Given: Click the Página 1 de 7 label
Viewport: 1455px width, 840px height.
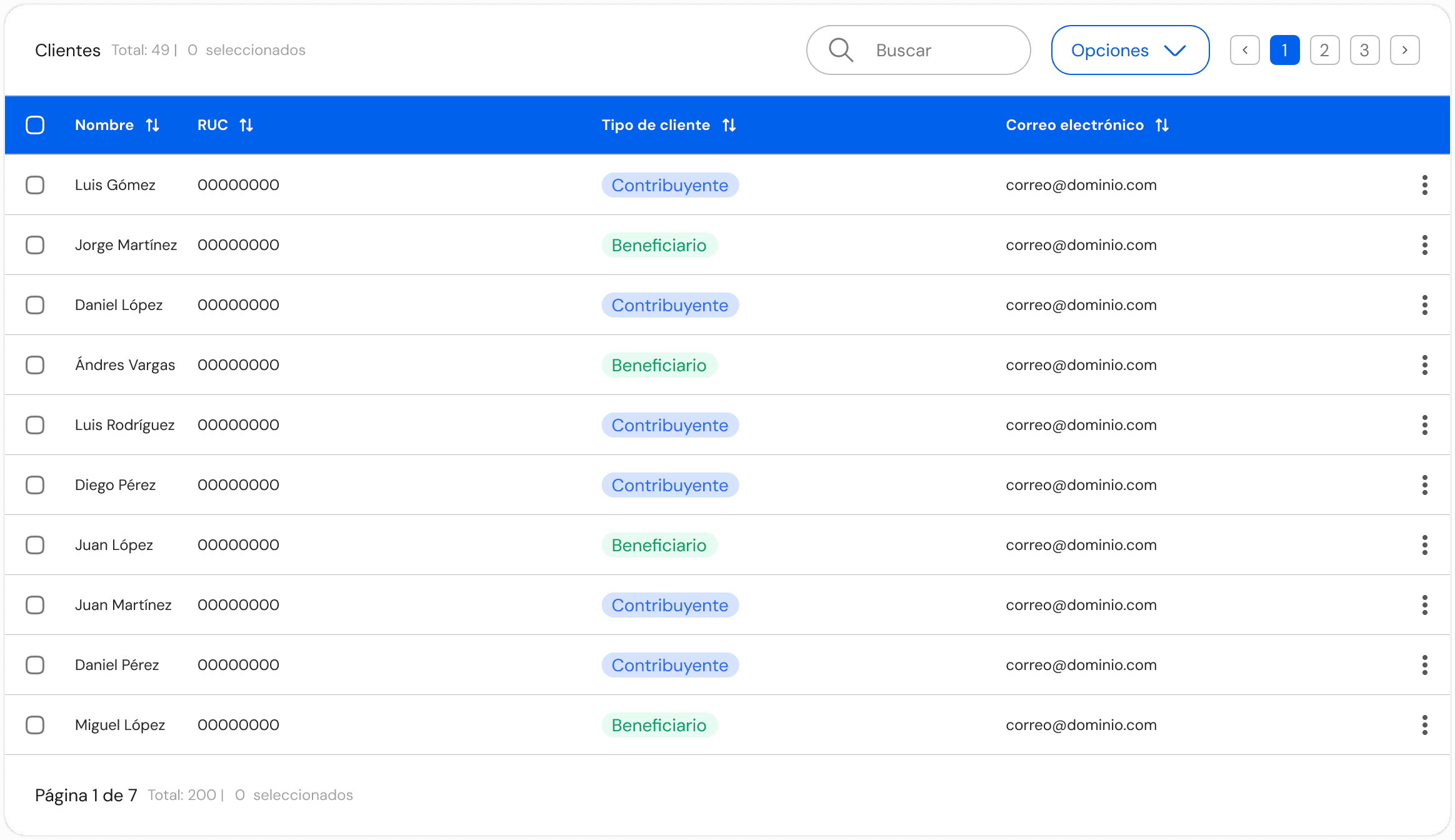Looking at the screenshot, I should coord(86,795).
